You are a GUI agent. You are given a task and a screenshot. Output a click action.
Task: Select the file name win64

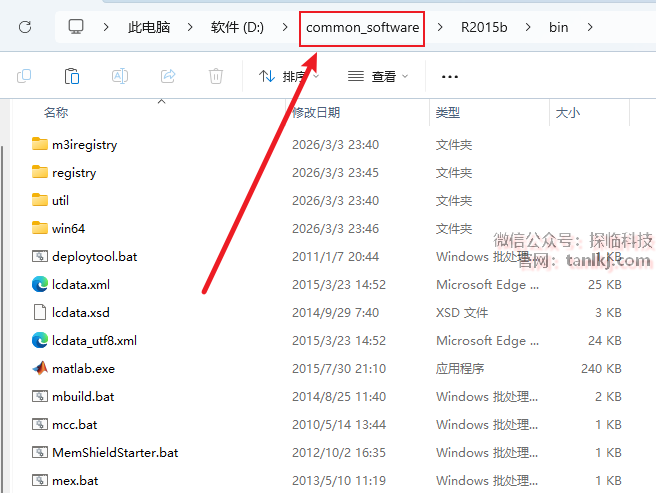69,229
